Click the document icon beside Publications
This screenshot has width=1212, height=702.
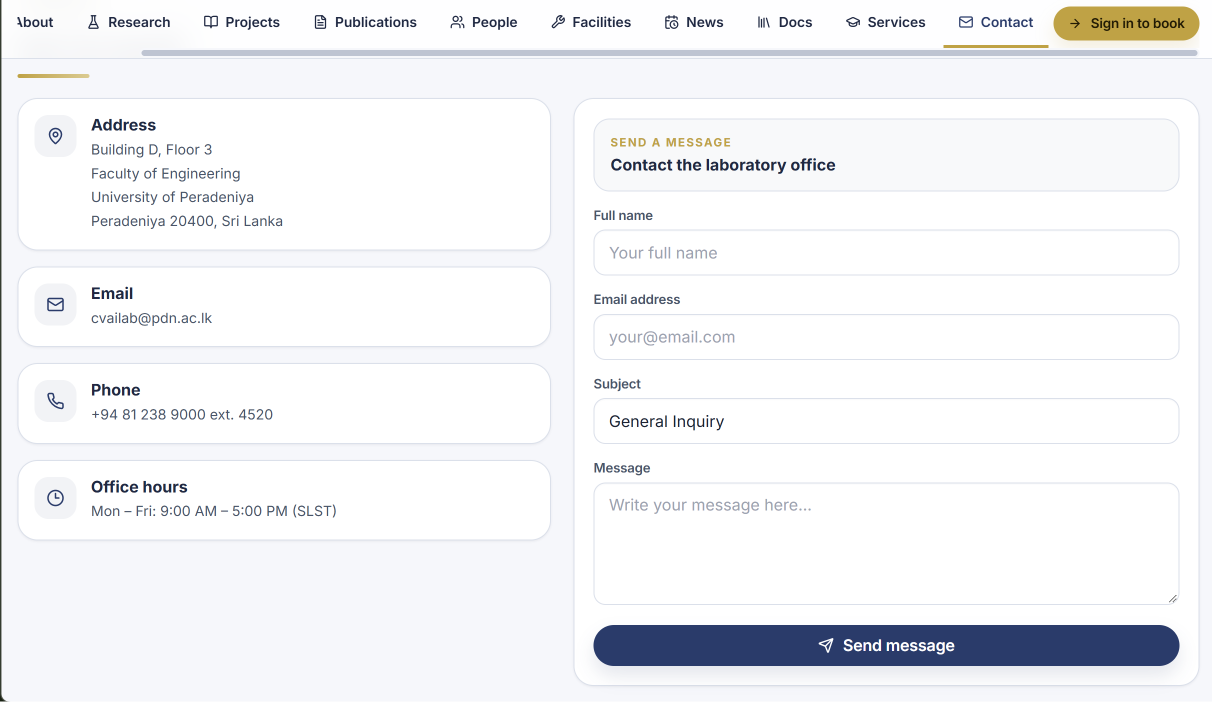pyautogui.click(x=320, y=22)
